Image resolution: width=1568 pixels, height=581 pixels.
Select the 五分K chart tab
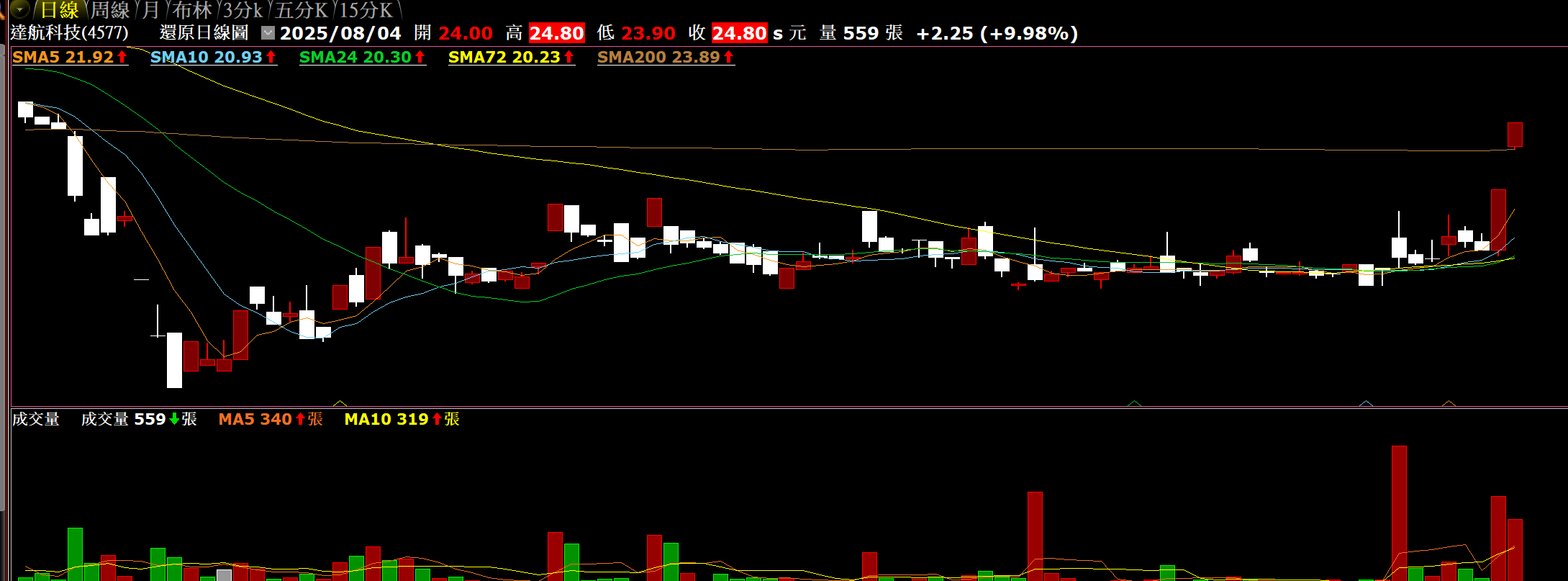[301, 10]
